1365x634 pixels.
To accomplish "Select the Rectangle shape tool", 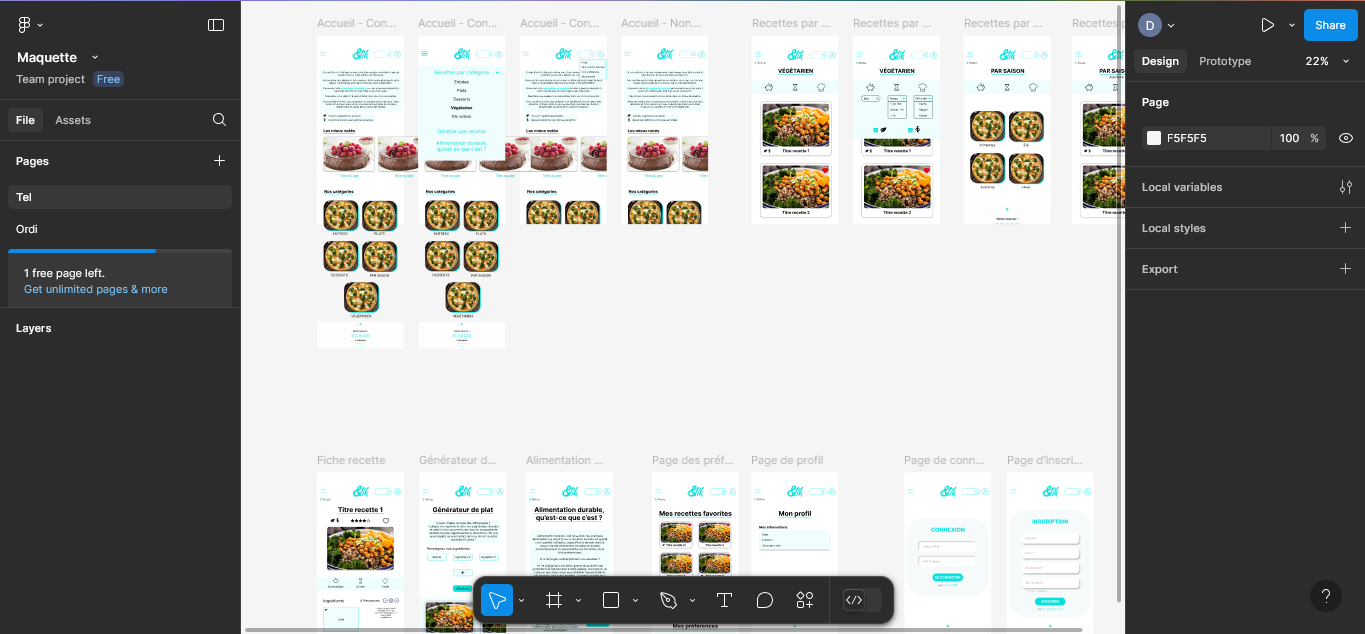I will tap(611, 600).
